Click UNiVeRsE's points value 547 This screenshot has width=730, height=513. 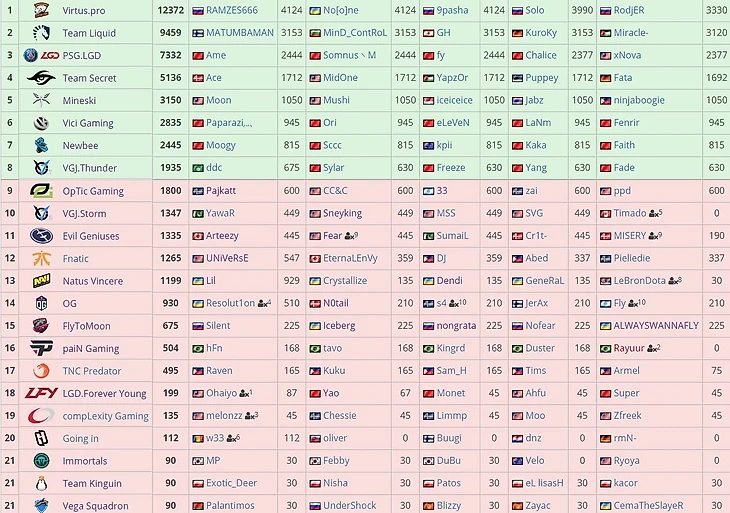[291, 258]
